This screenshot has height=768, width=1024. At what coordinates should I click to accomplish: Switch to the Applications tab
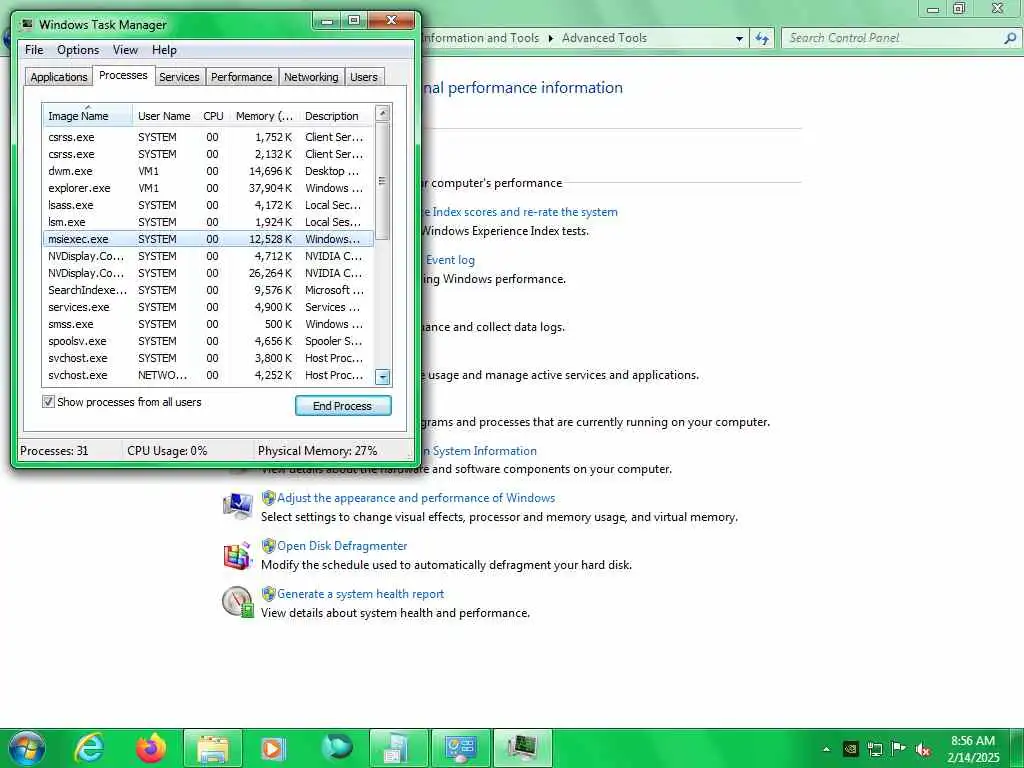tap(59, 76)
